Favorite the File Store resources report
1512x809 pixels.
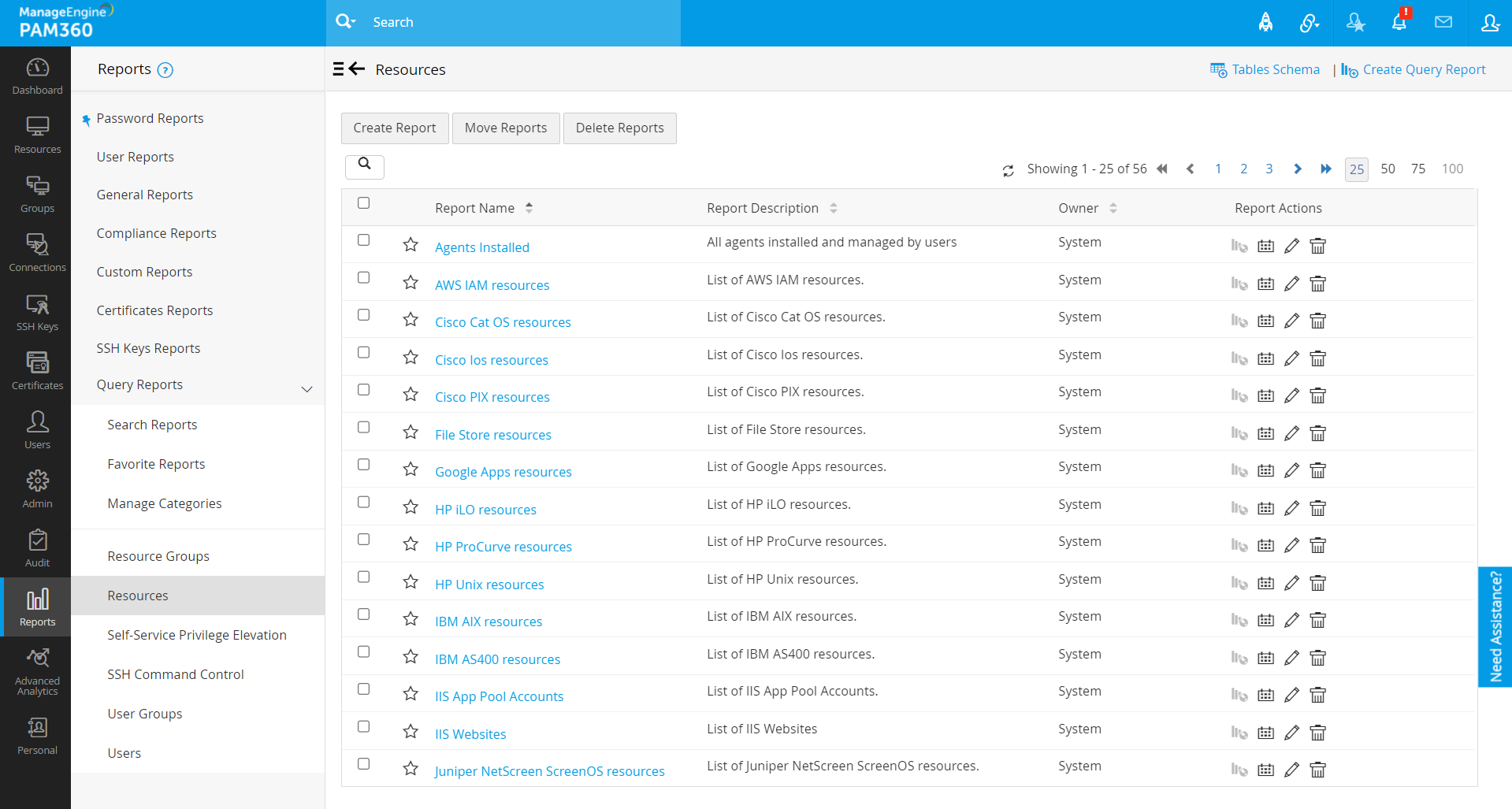[x=411, y=432]
